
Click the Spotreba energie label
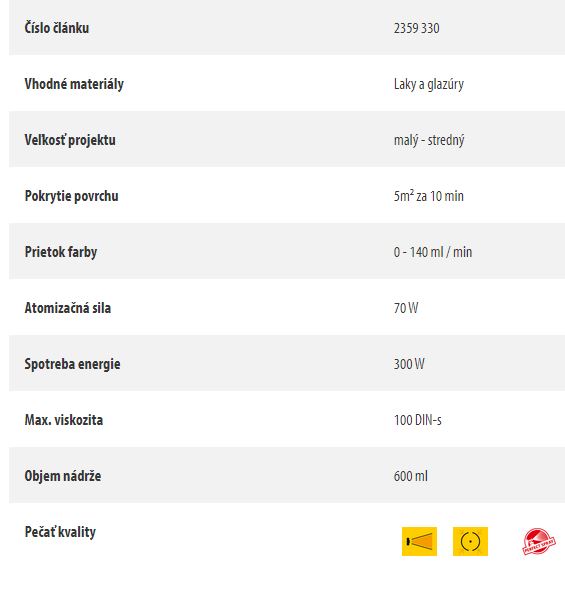click(x=72, y=364)
